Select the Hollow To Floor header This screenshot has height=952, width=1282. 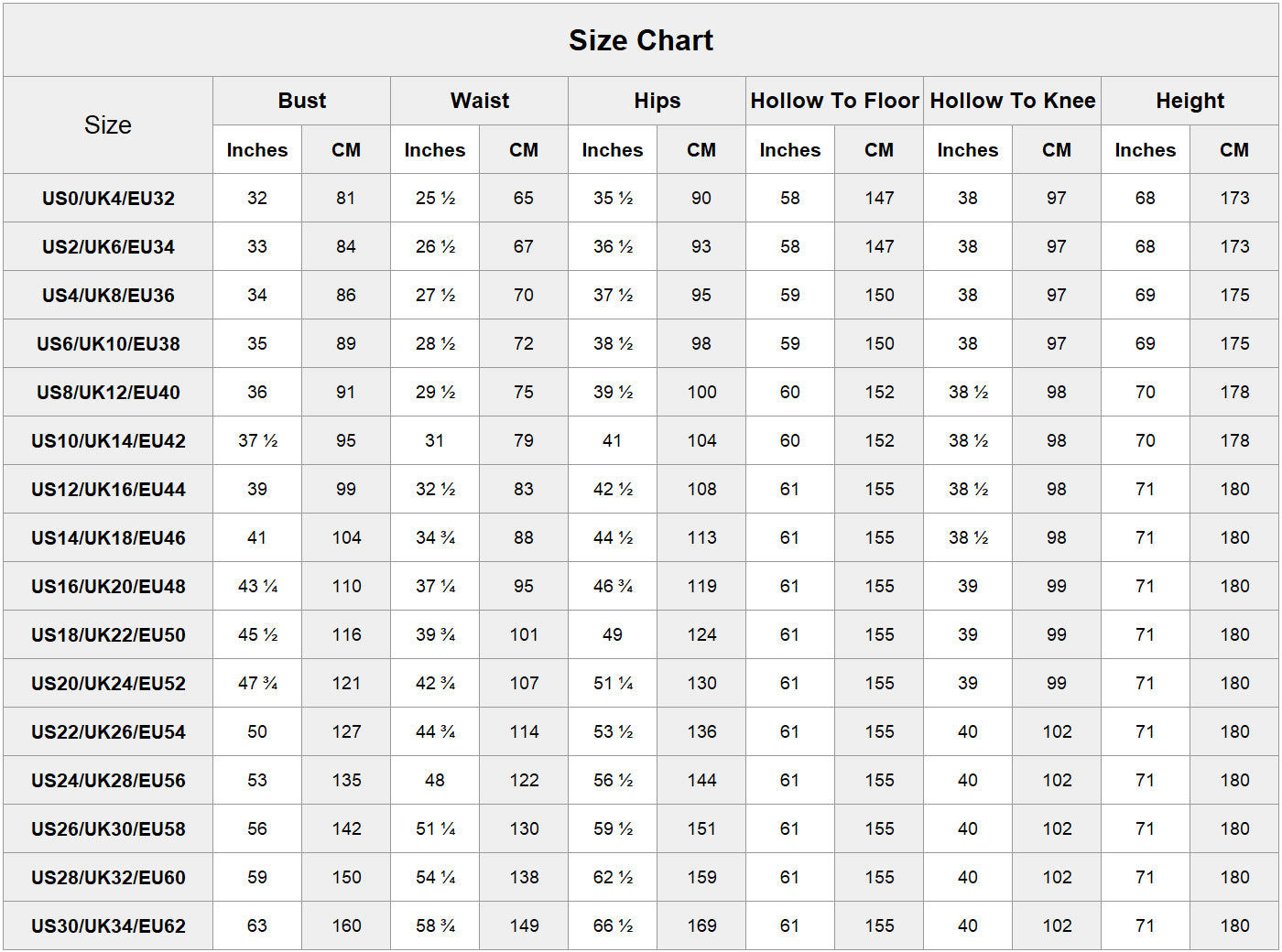[834, 101]
